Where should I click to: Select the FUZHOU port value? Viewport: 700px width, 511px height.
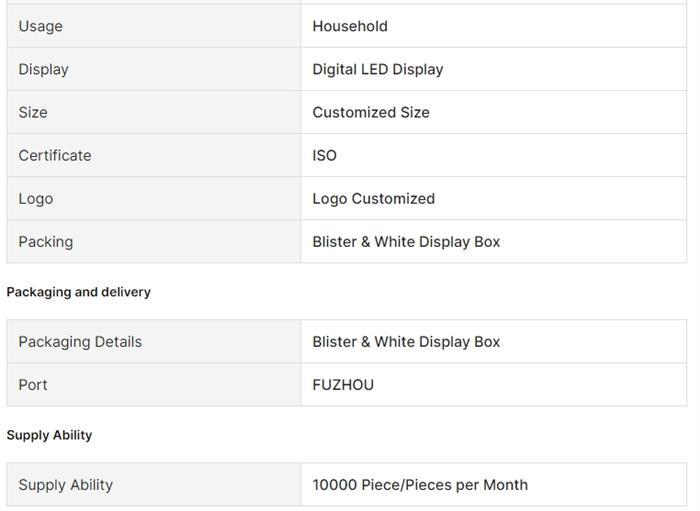point(343,384)
